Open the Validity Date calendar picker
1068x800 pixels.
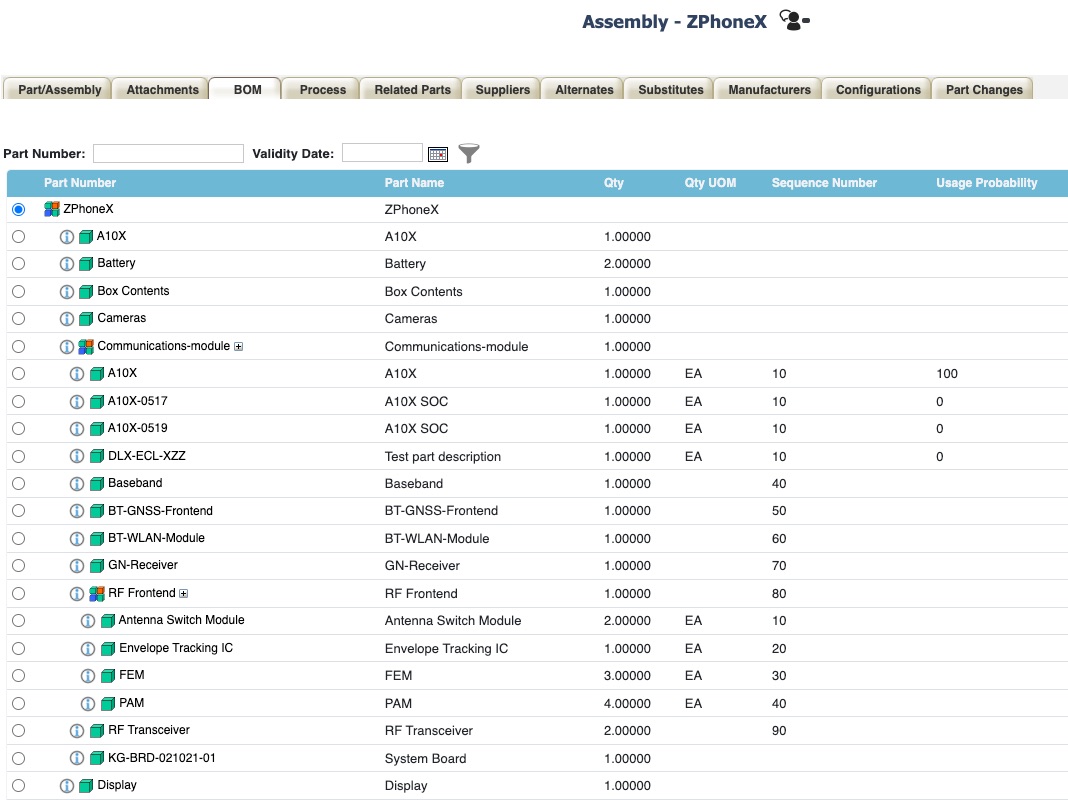point(438,154)
